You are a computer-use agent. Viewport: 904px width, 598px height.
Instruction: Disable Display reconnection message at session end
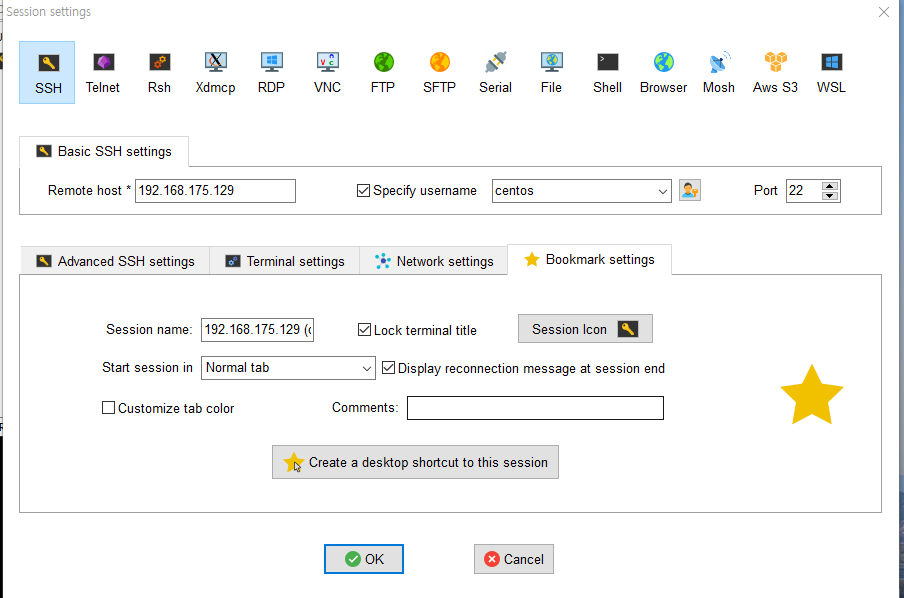tap(389, 368)
